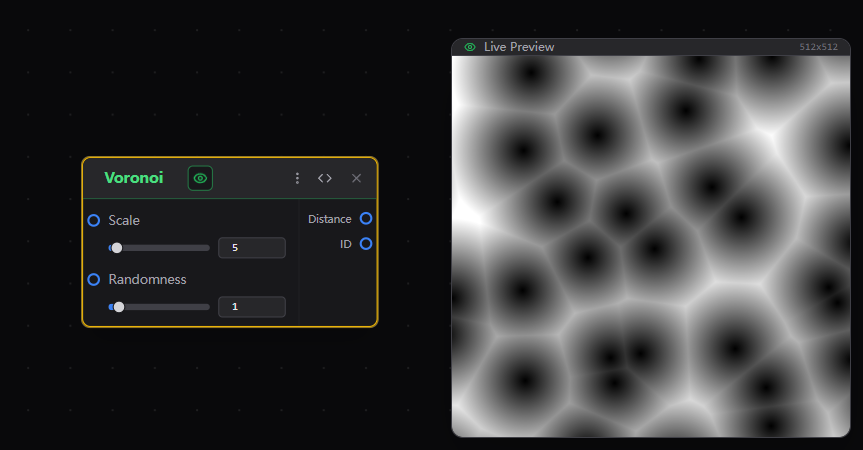Focus the Scale value field showing 5
863x450 pixels.
(251, 248)
